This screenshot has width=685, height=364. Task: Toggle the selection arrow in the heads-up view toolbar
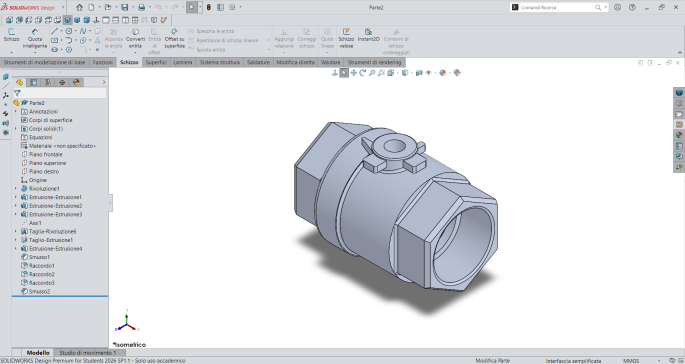pyautogui.click(x=344, y=73)
